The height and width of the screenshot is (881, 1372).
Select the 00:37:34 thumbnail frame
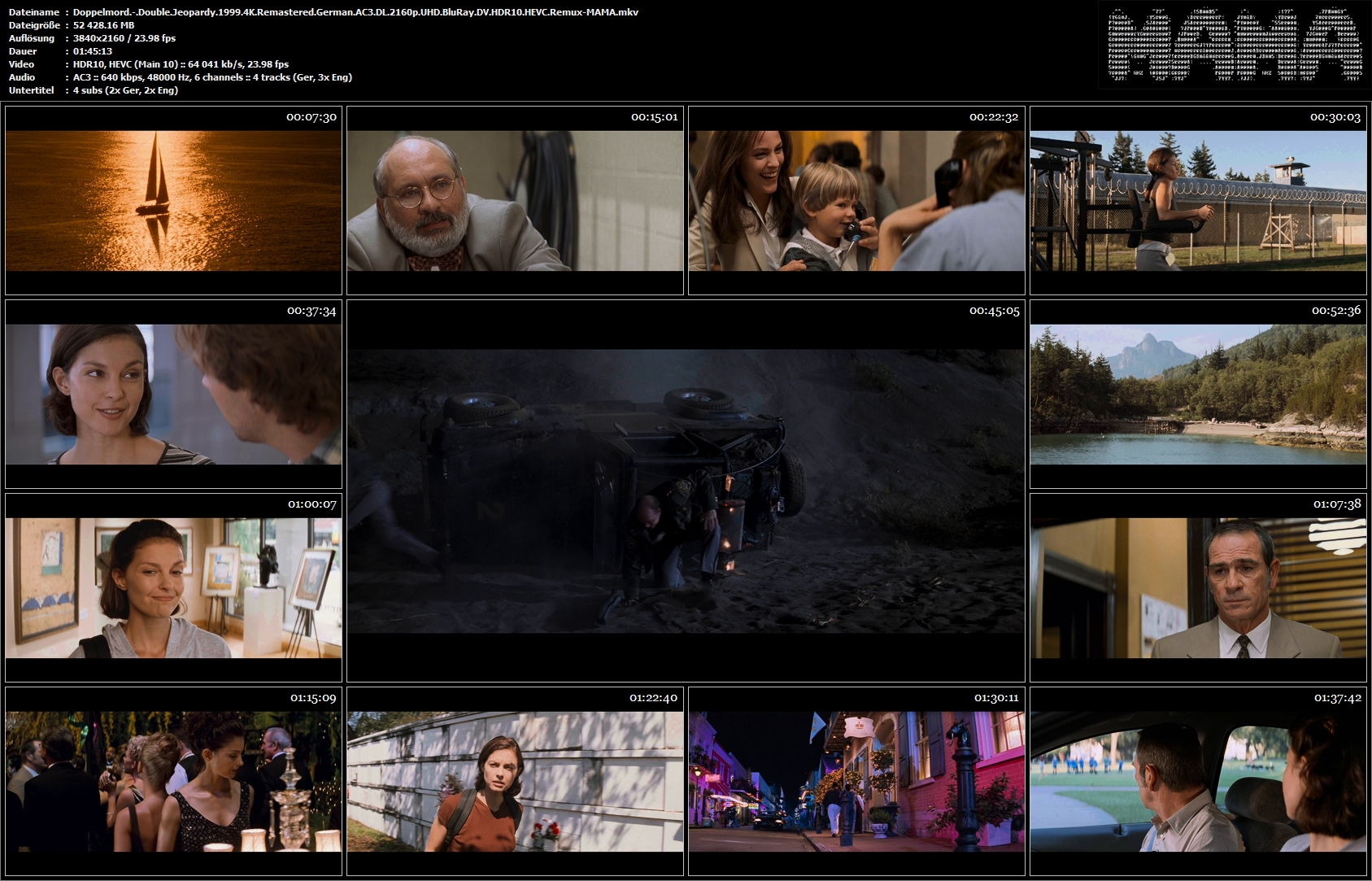(x=173, y=394)
